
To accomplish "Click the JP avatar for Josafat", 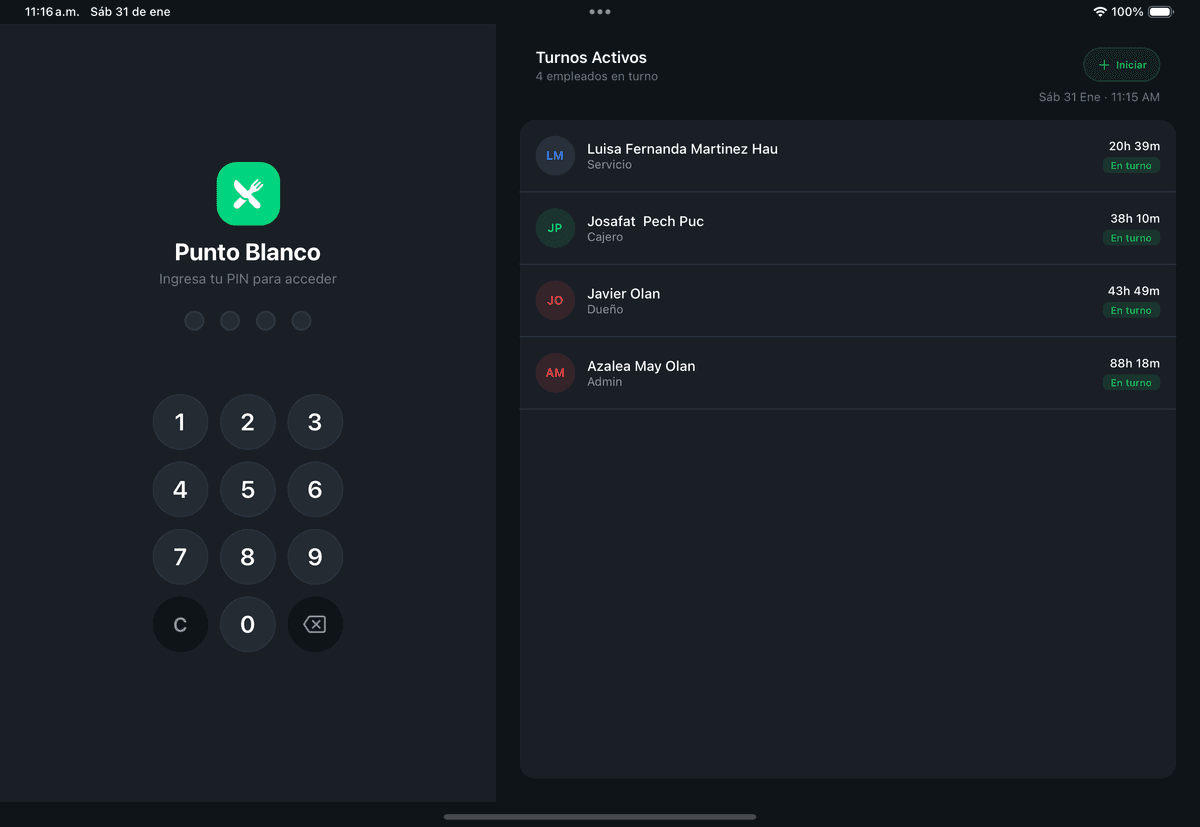I will pos(555,228).
